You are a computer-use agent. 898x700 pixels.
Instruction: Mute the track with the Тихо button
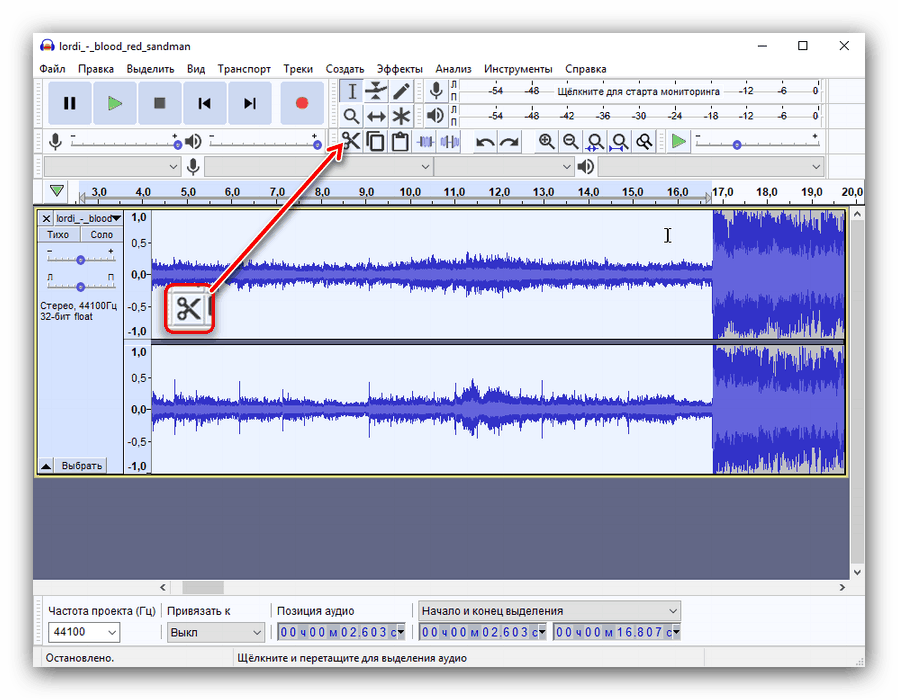point(58,233)
